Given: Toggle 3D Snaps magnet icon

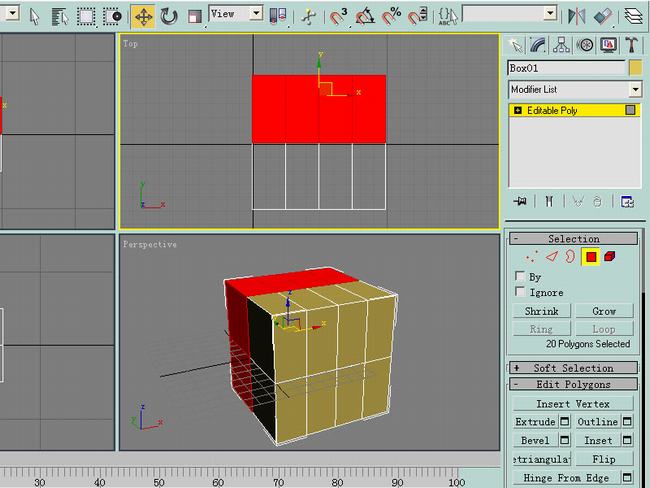Looking at the screenshot, I should [338, 17].
